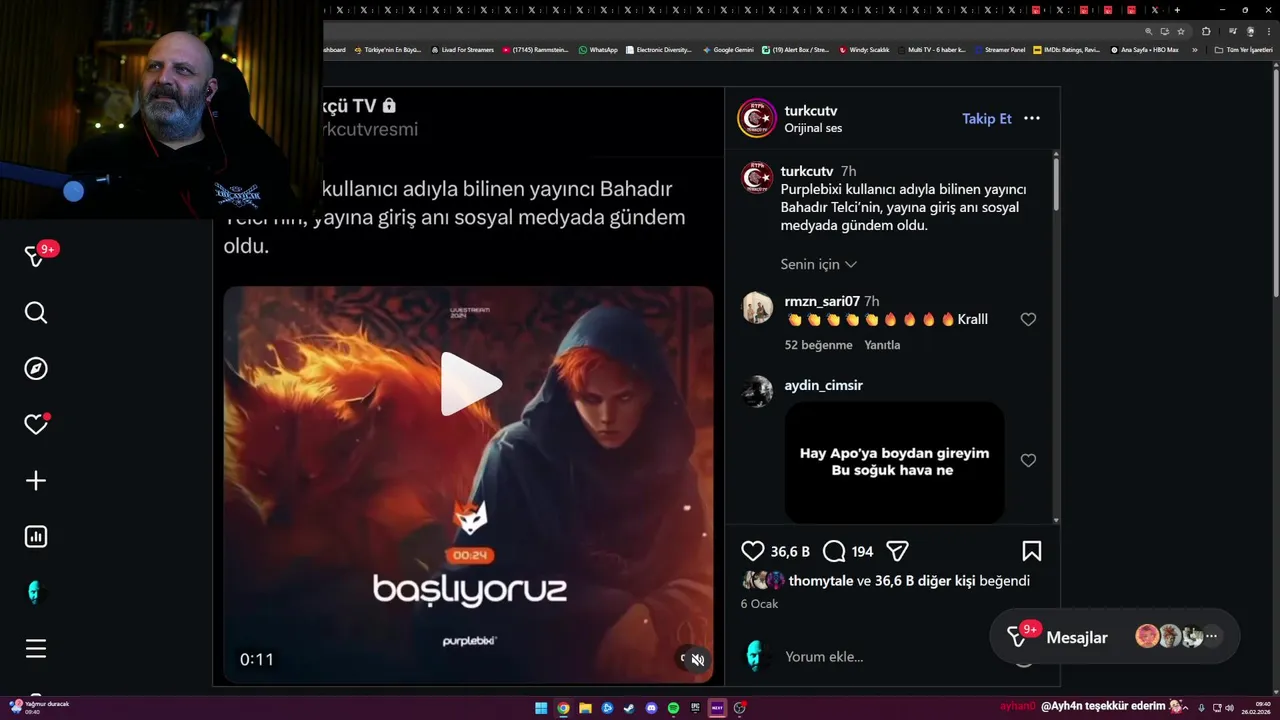Open Instagram search in the sidebar
The image size is (1280, 720).
click(36, 313)
